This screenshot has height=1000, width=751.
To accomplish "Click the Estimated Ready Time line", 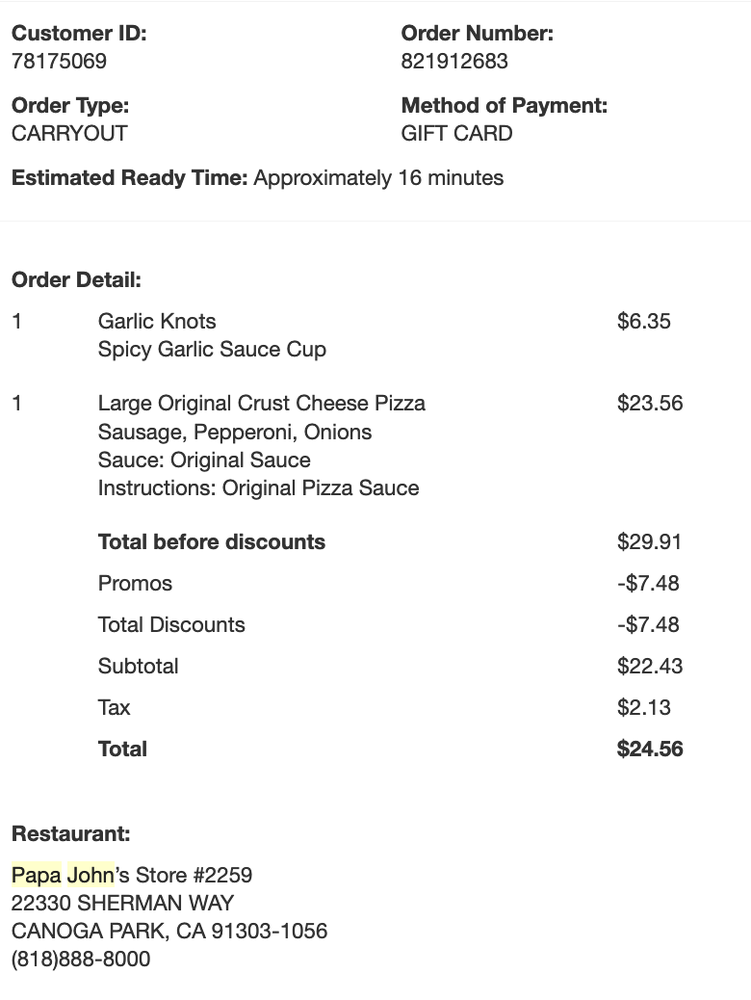I will pos(257,178).
